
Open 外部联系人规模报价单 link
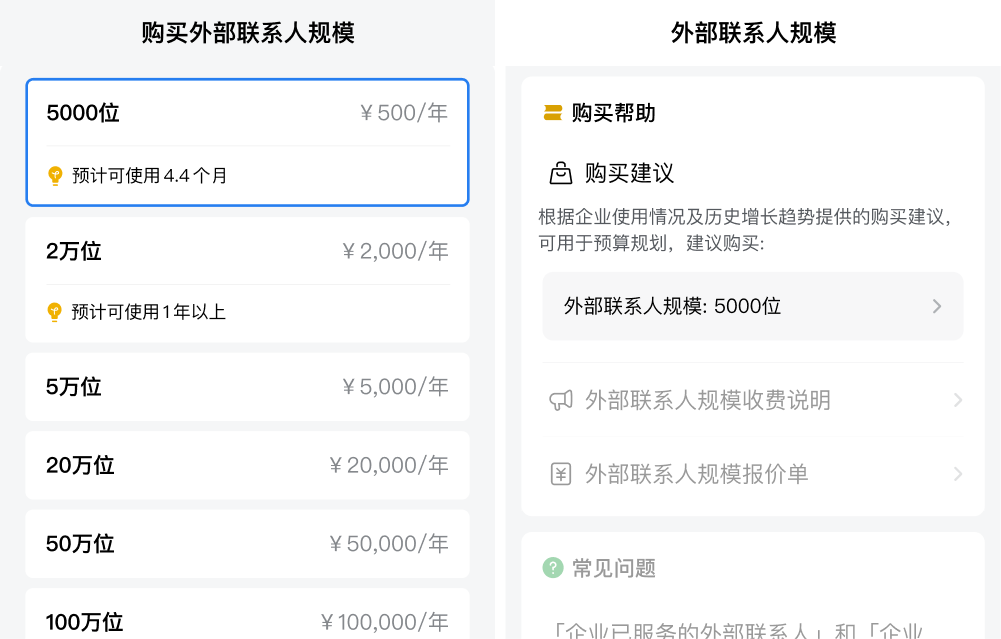pos(697,474)
